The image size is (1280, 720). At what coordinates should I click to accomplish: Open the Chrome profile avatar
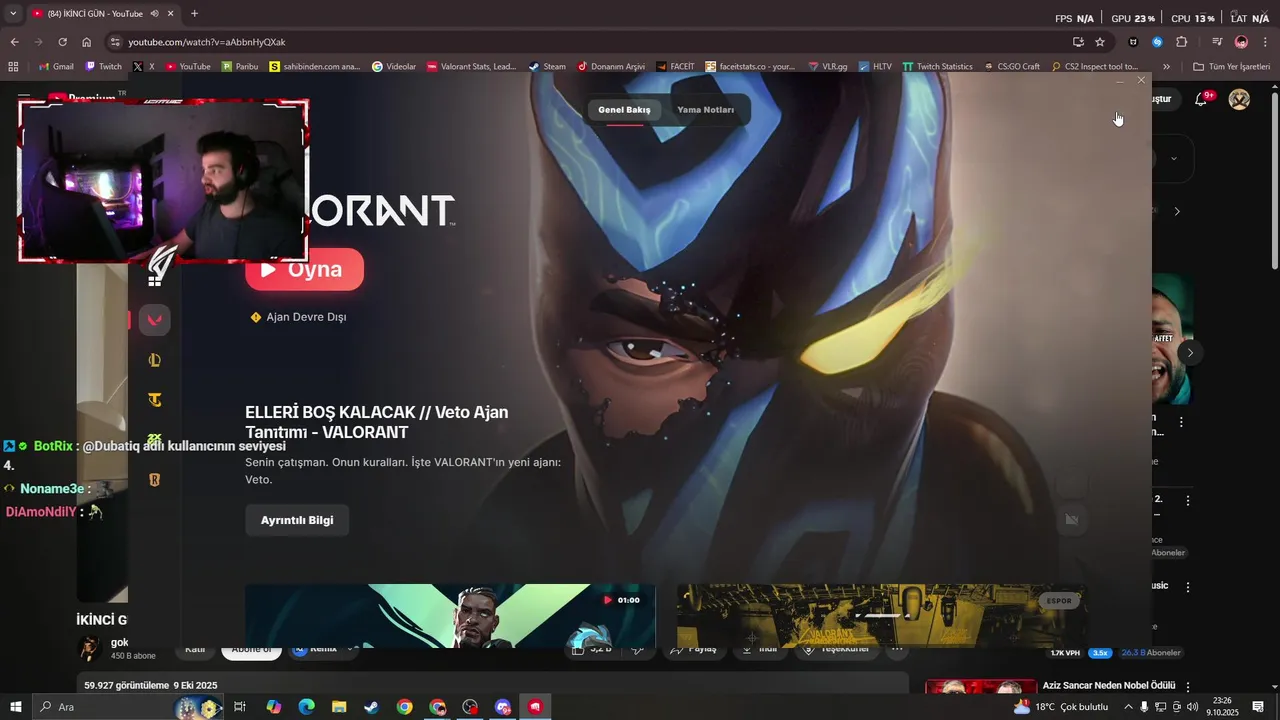[1241, 42]
